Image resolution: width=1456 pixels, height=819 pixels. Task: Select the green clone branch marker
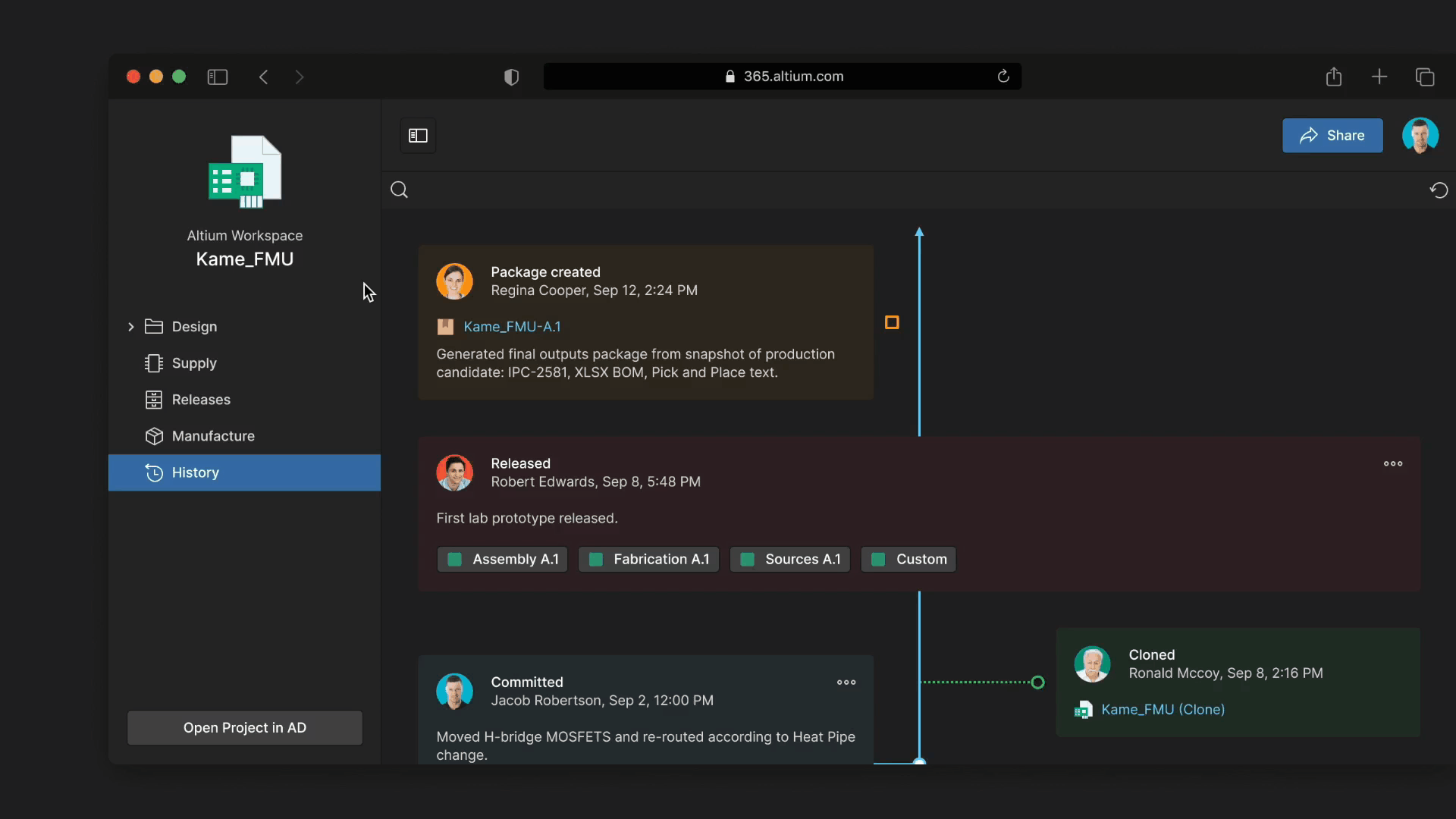[1037, 682]
